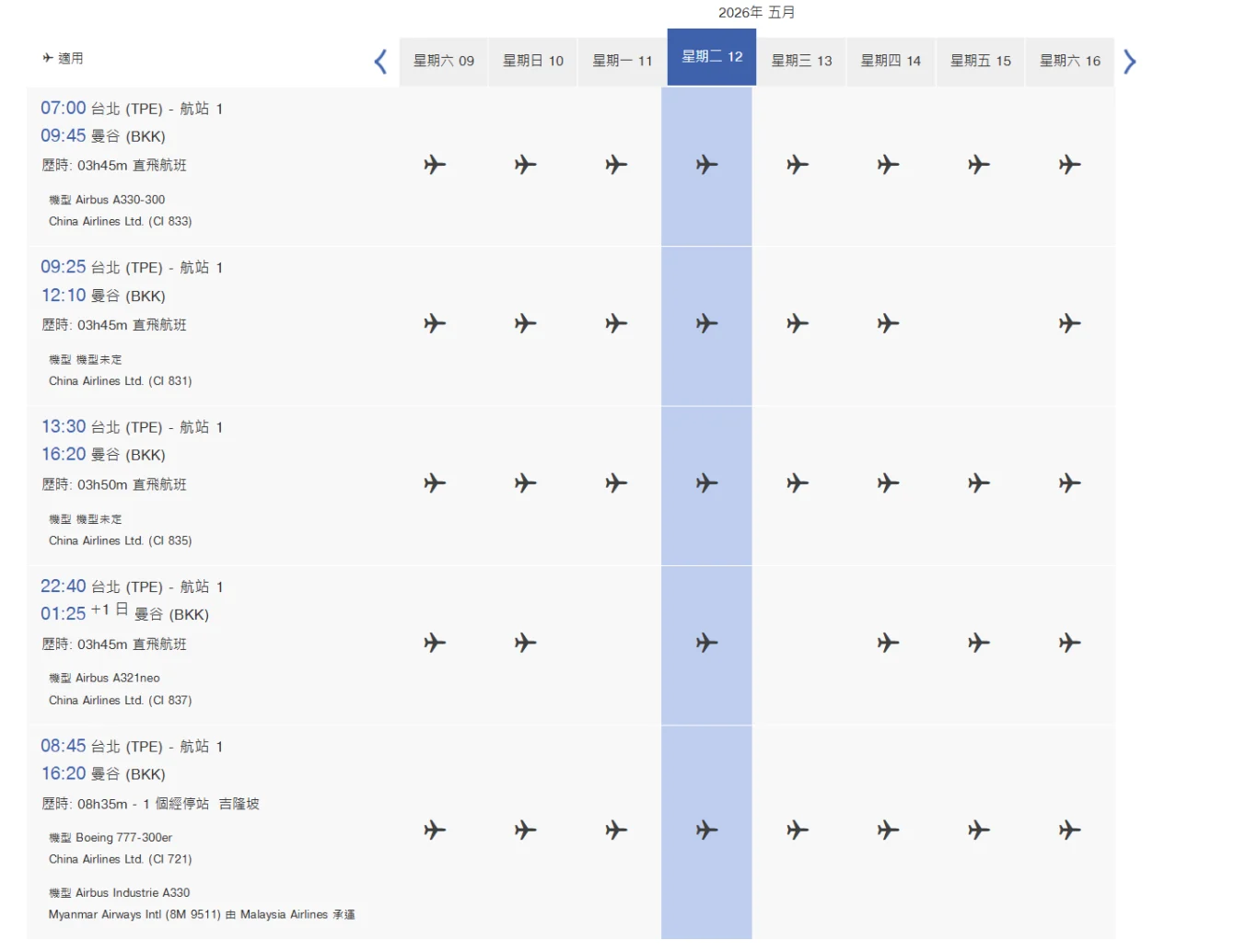Screen dimensions: 1258x952
Task: Select the 星期四 14 date tab
Action: (891, 61)
